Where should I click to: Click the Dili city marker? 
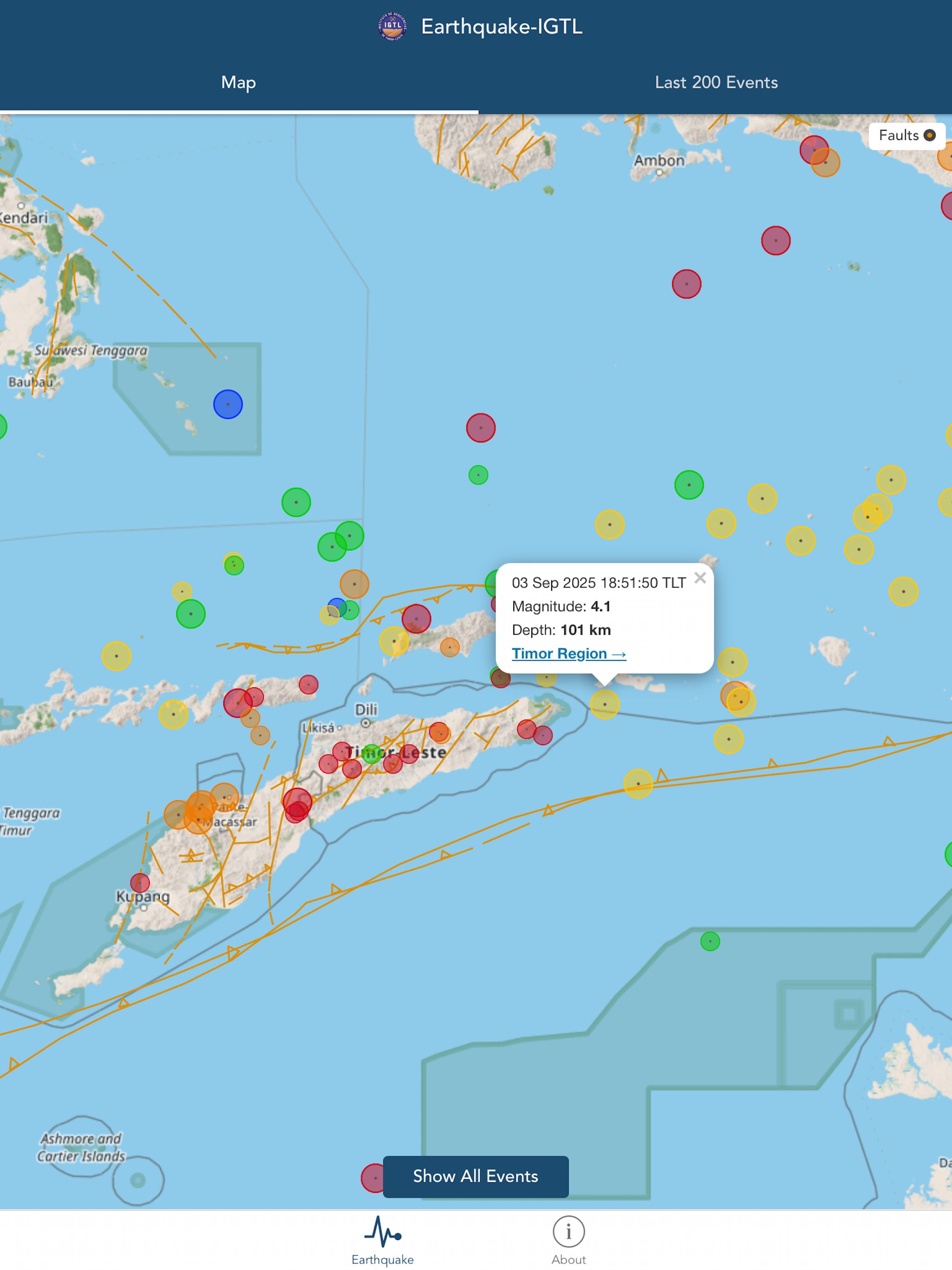pyautogui.click(x=366, y=724)
